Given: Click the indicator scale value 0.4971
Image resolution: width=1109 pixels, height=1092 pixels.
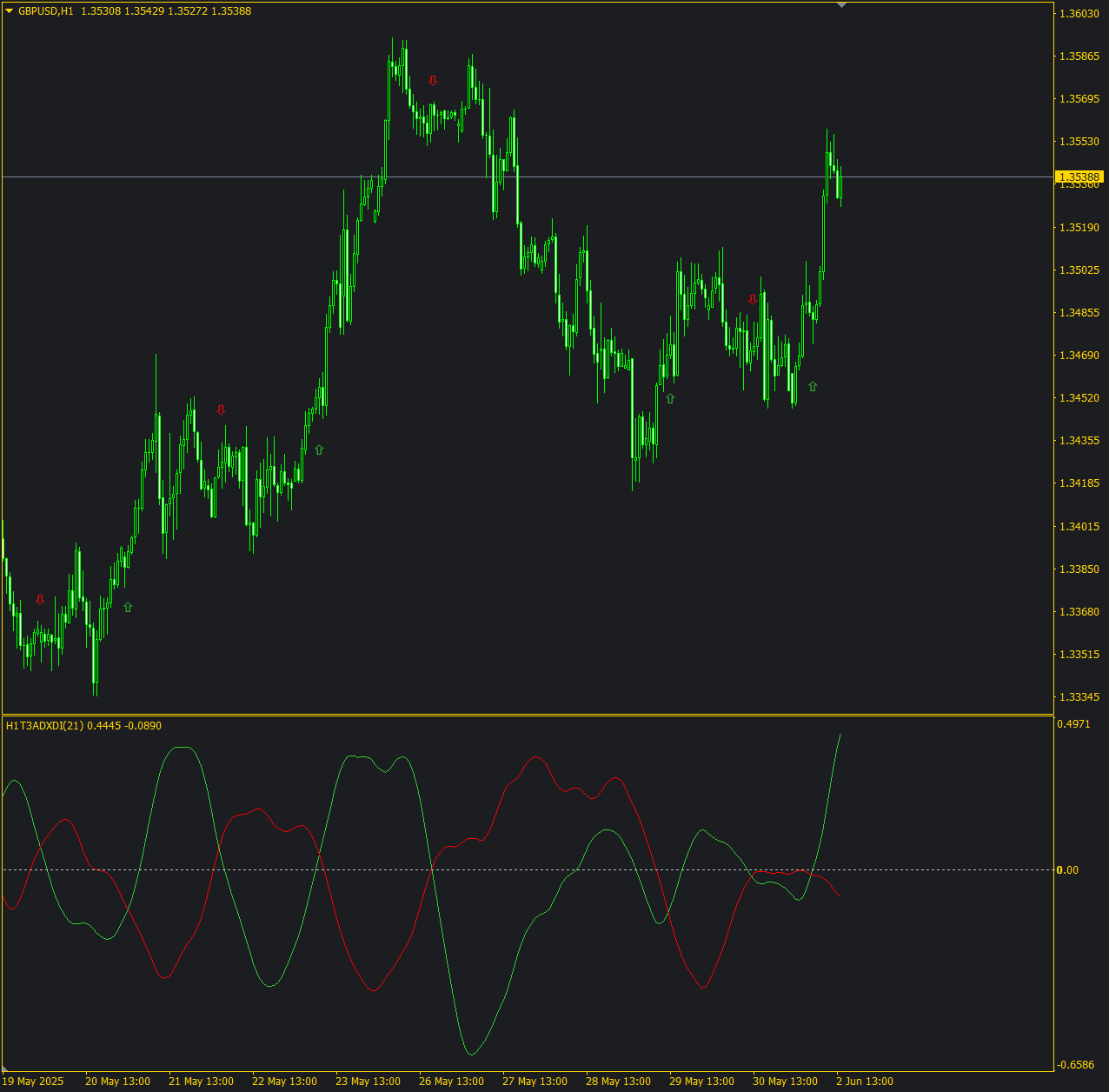Looking at the screenshot, I should coord(1074,723).
